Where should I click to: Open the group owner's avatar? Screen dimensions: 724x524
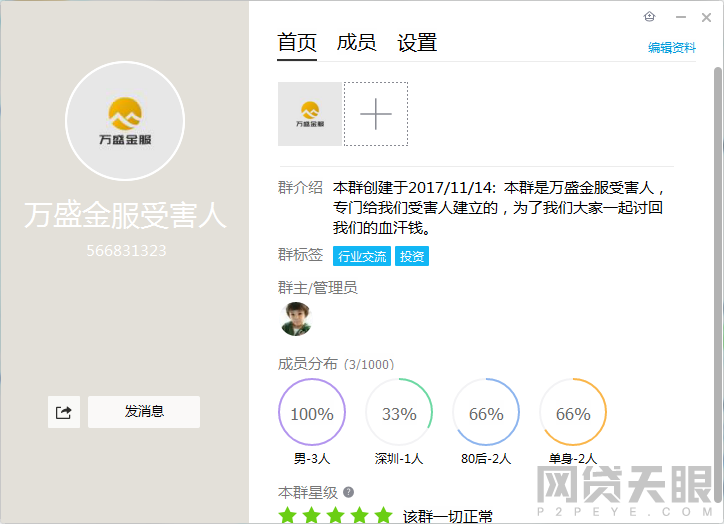click(296, 319)
